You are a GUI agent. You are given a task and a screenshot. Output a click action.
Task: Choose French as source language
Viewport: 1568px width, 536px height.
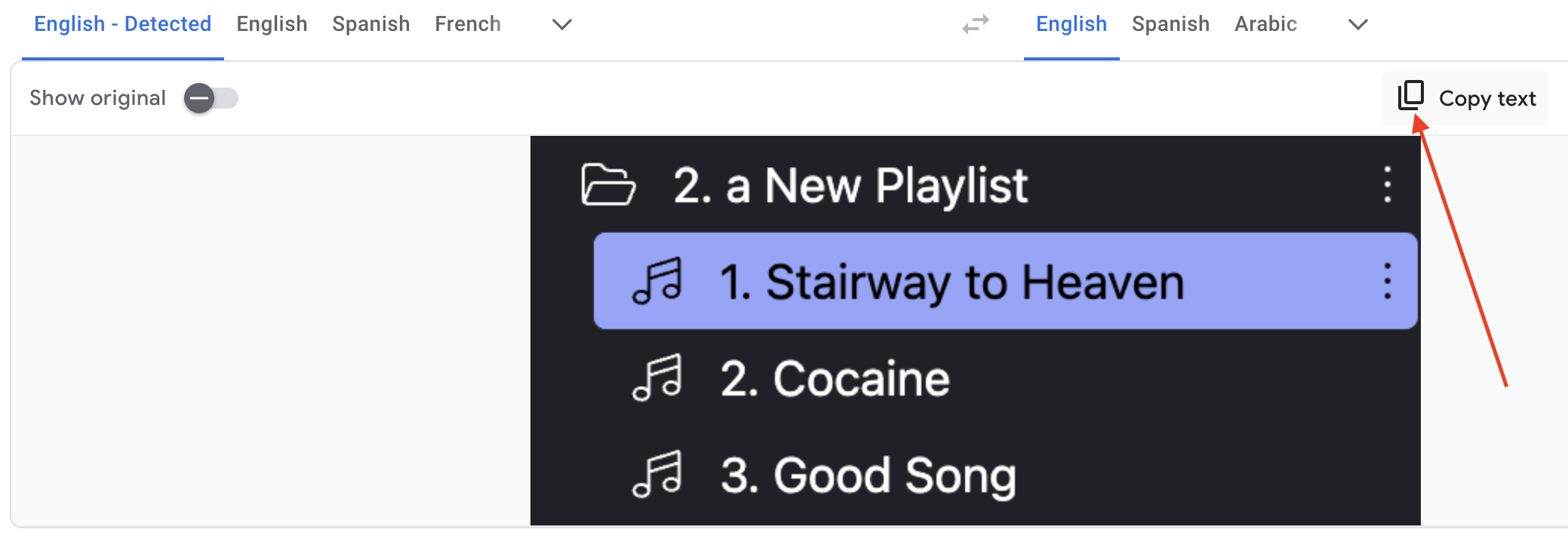coord(468,24)
